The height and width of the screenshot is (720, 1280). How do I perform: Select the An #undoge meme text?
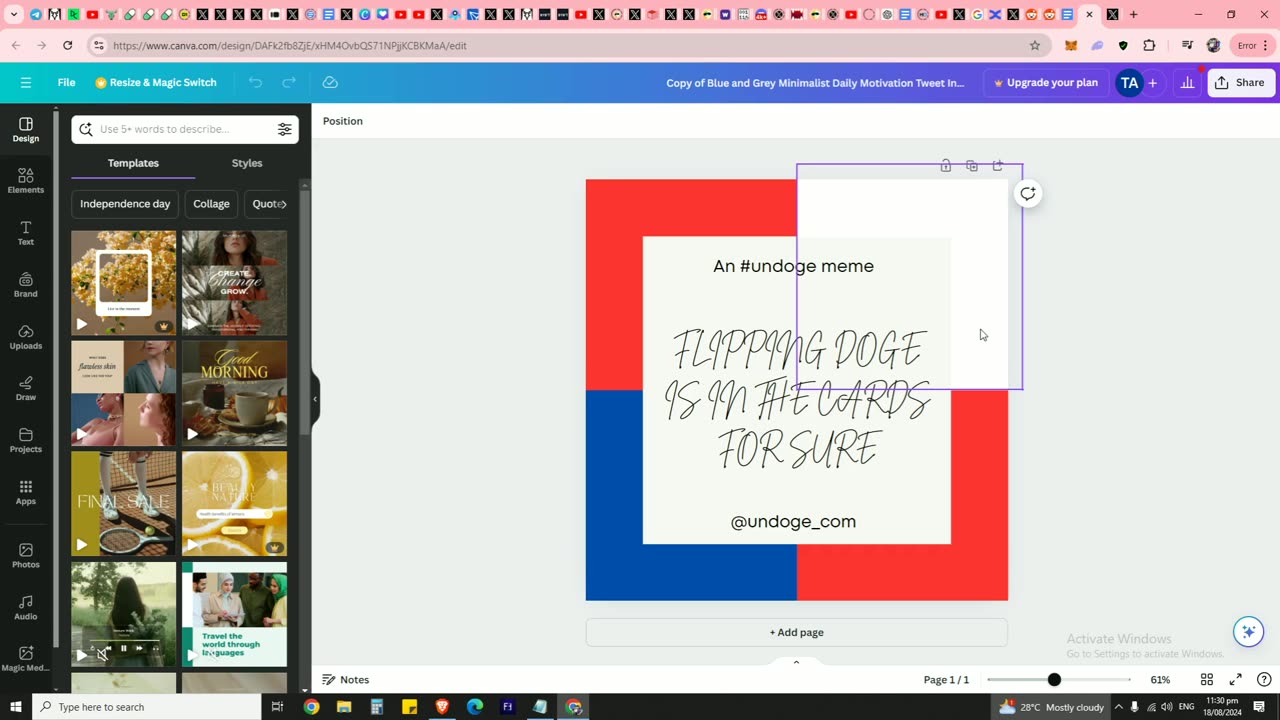[x=793, y=266]
